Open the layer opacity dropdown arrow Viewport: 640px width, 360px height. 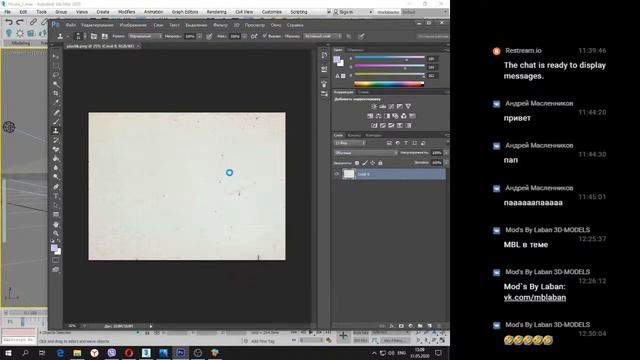click(x=446, y=153)
